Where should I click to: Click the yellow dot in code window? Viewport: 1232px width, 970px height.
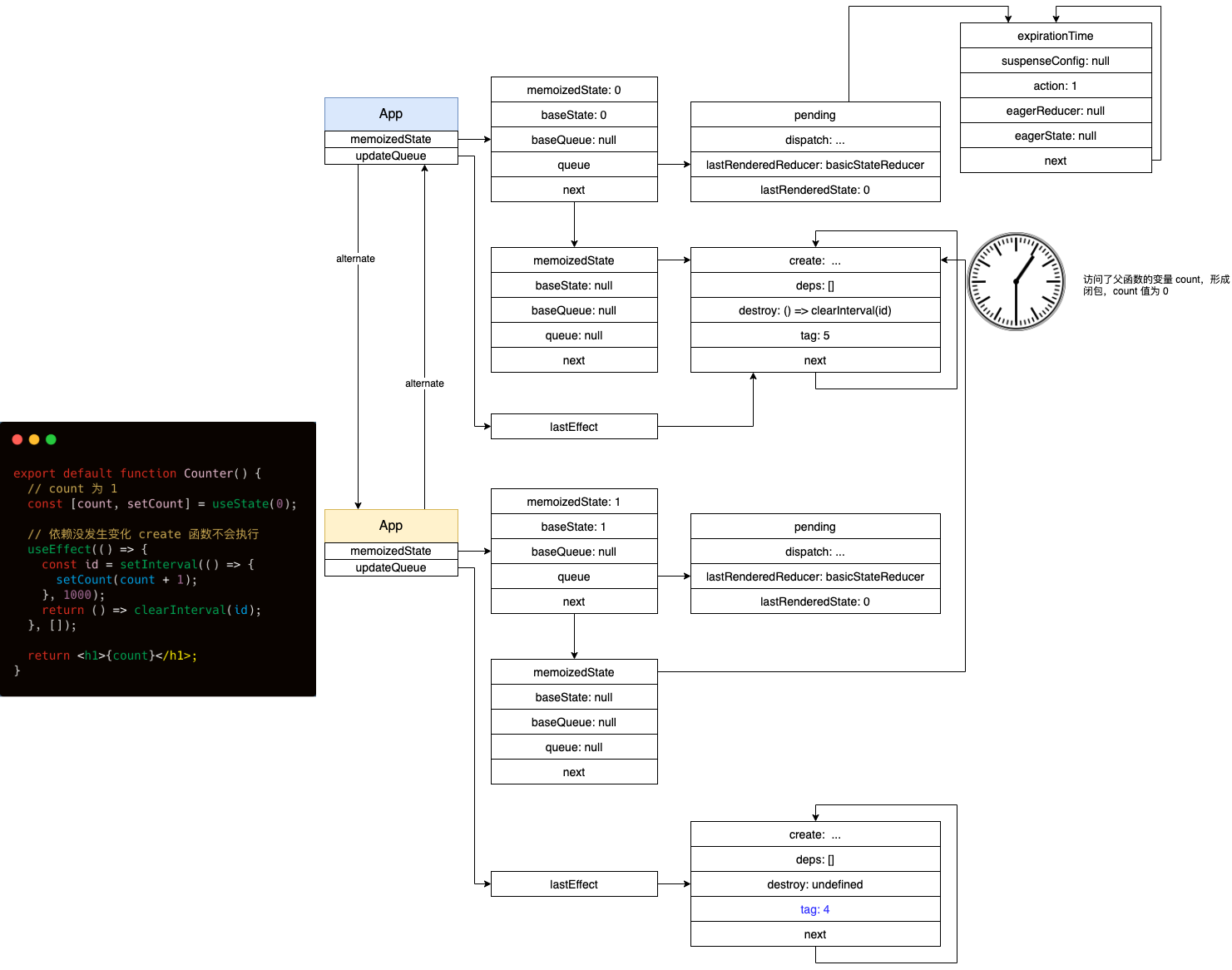[x=34, y=439]
